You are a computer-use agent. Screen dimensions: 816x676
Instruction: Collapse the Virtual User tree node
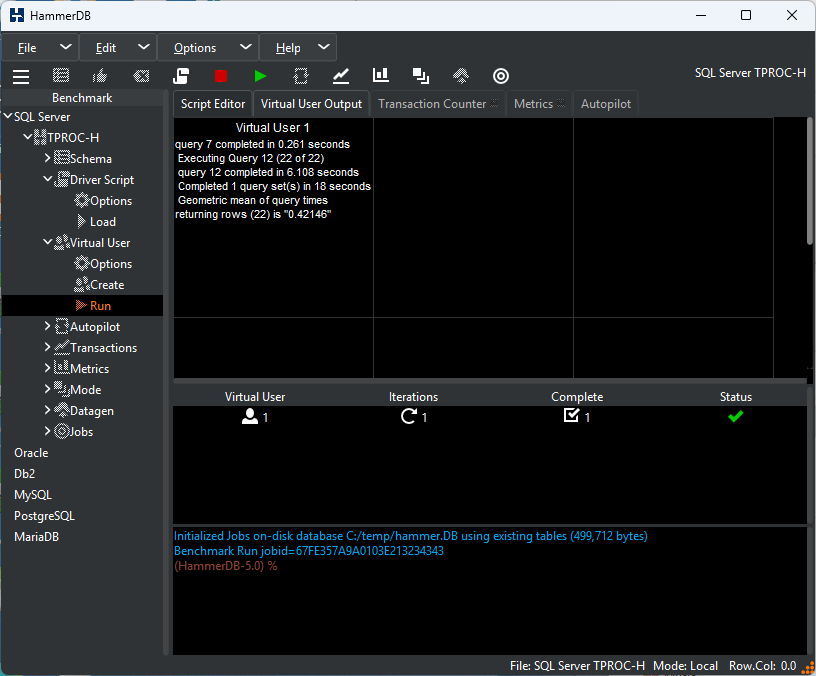[x=47, y=242]
